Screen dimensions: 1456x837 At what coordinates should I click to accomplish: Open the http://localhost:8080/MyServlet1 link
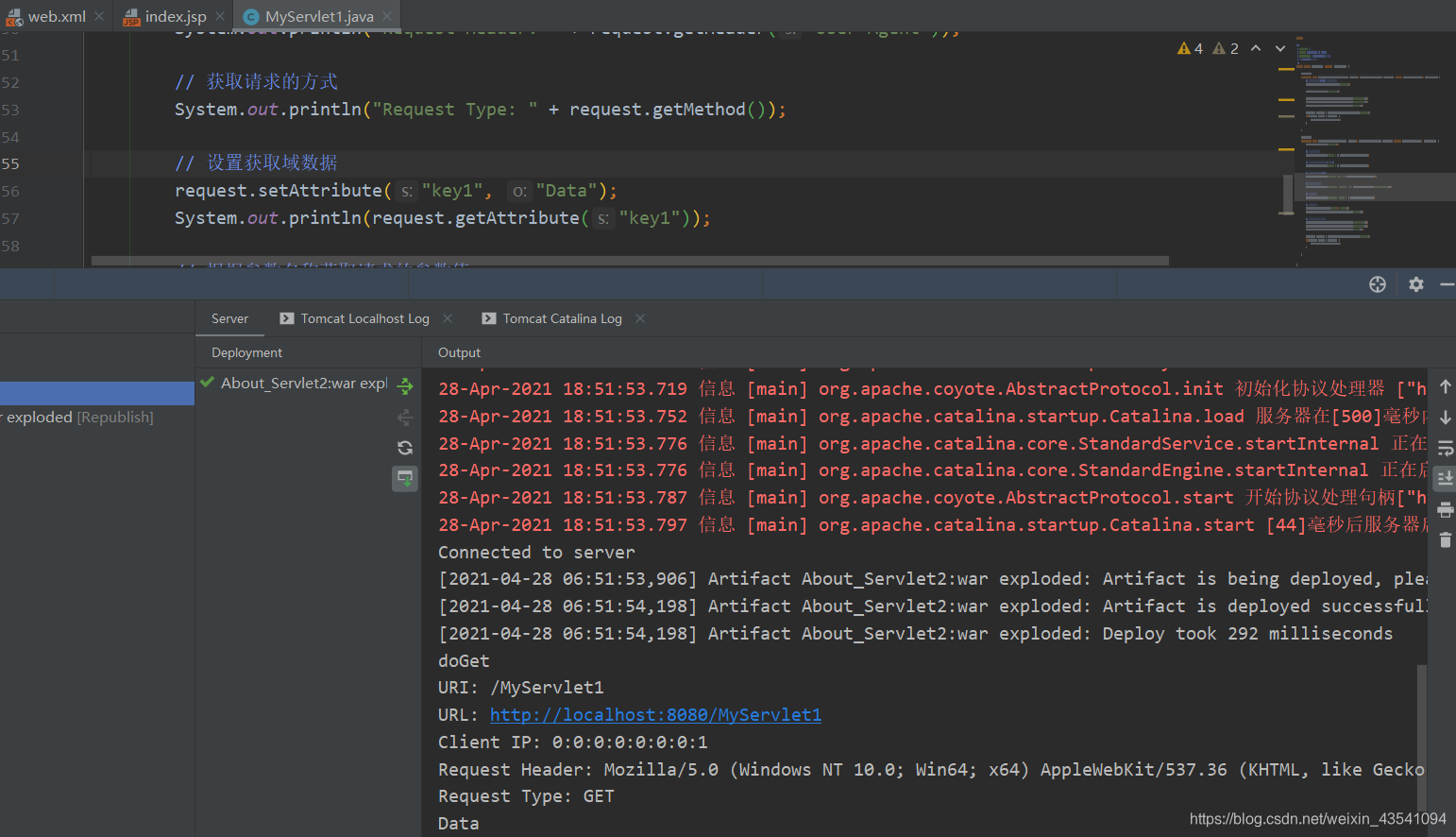tap(655, 715)
